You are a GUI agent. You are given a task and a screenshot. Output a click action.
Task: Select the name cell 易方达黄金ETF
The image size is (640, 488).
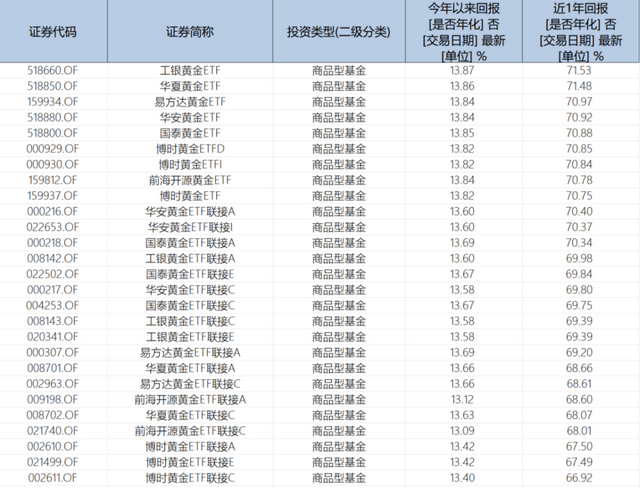190,102
